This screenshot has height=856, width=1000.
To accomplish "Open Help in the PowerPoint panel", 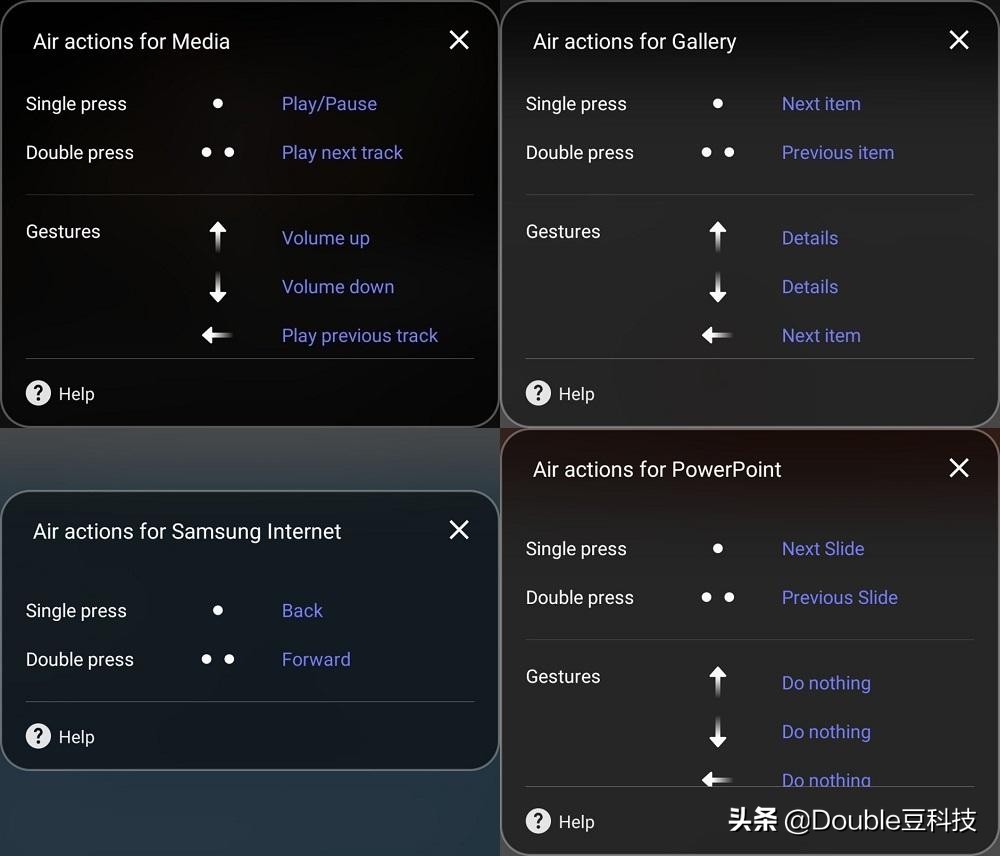I will pyautogui.click(x=560, y=822).
